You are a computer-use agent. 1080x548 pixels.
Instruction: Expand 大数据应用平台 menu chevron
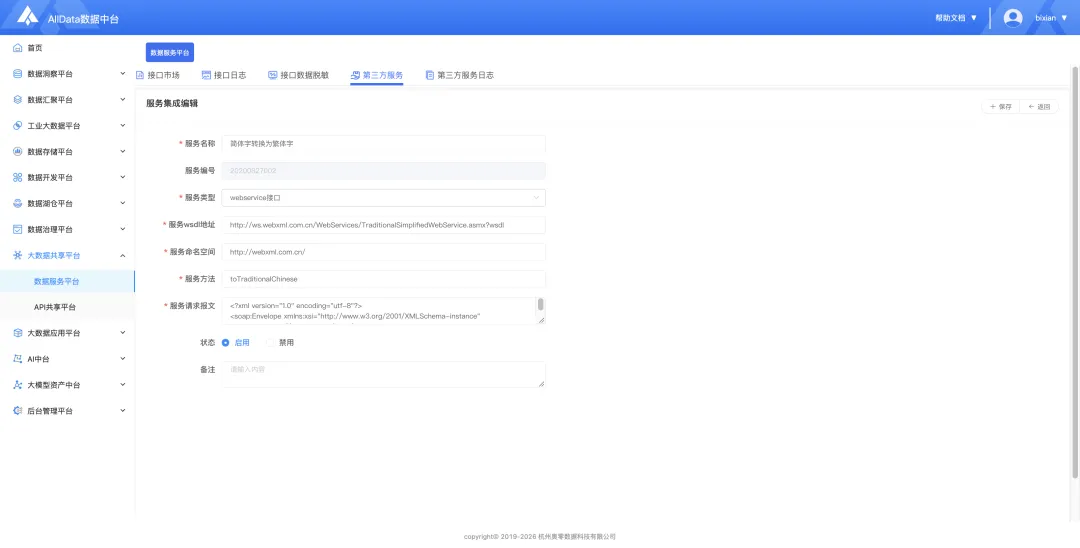pos(123,333)
